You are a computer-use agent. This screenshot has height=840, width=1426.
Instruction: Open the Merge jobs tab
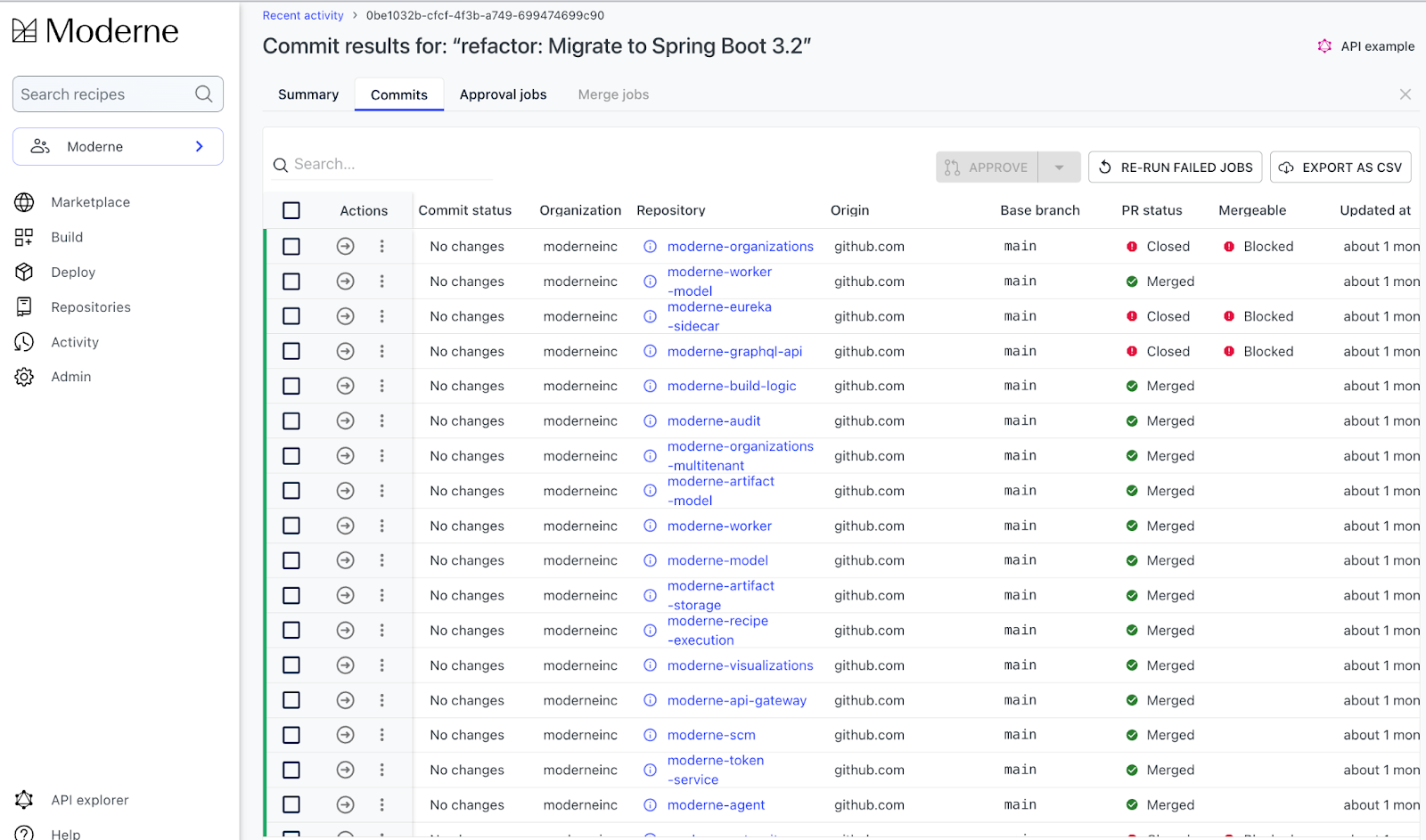[x=613, y=94]
